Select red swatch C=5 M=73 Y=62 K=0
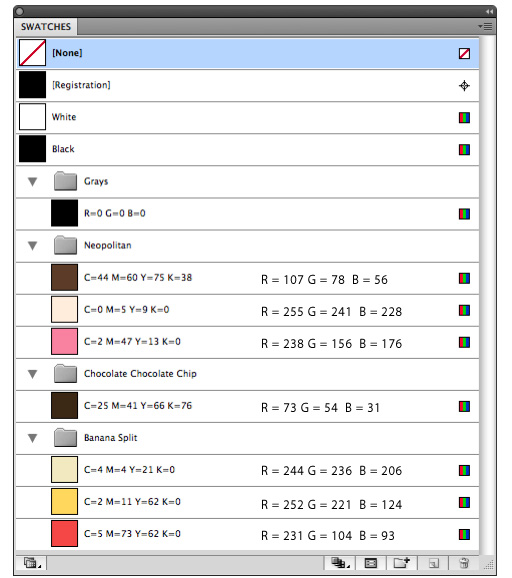The width and height of the screenshot is (512, 578). pos(247,534)
